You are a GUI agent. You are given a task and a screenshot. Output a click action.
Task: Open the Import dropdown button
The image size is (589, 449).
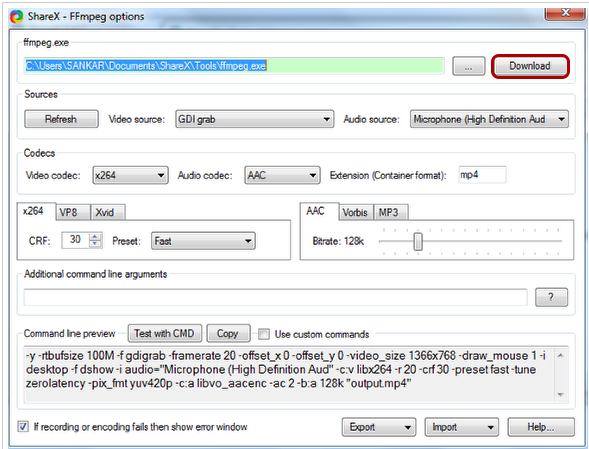coord(462,427)
